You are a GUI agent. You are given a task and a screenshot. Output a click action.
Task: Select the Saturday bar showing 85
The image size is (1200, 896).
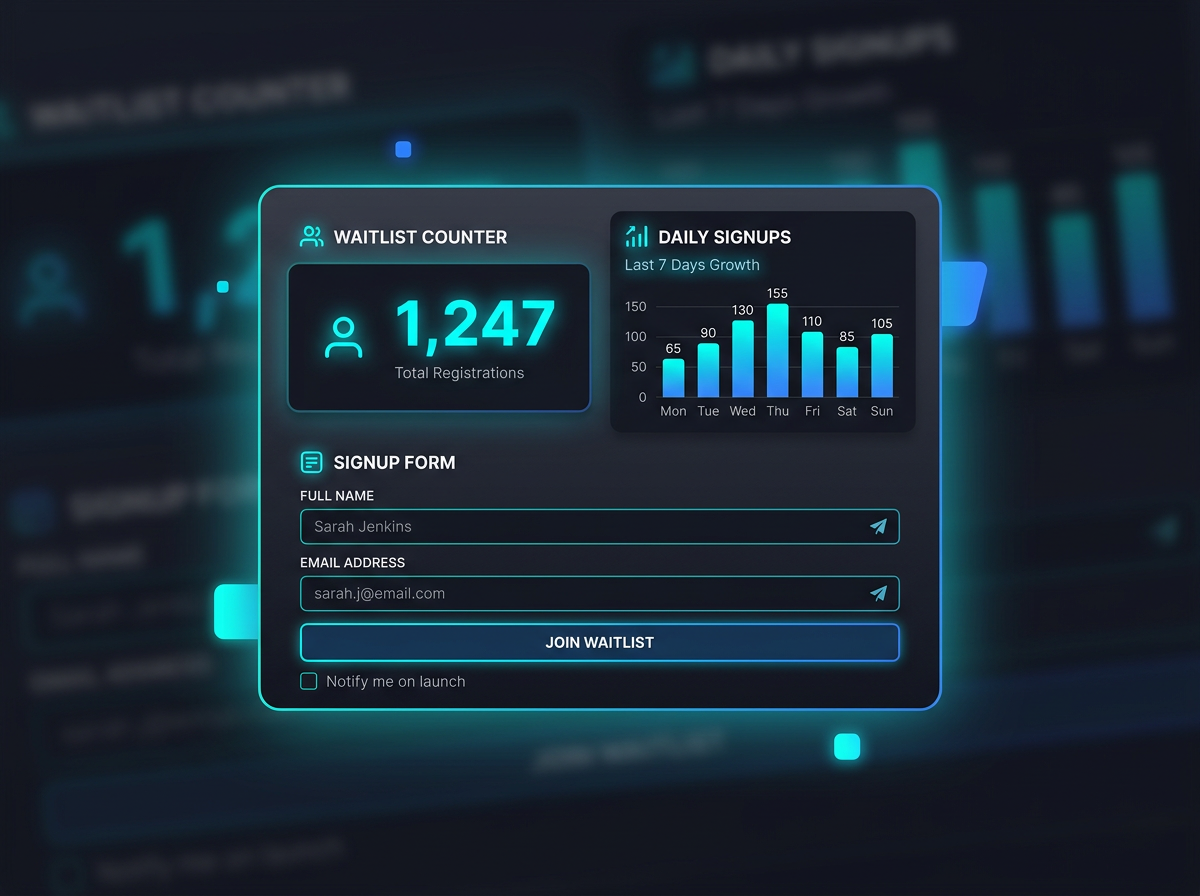click(847, 372)
